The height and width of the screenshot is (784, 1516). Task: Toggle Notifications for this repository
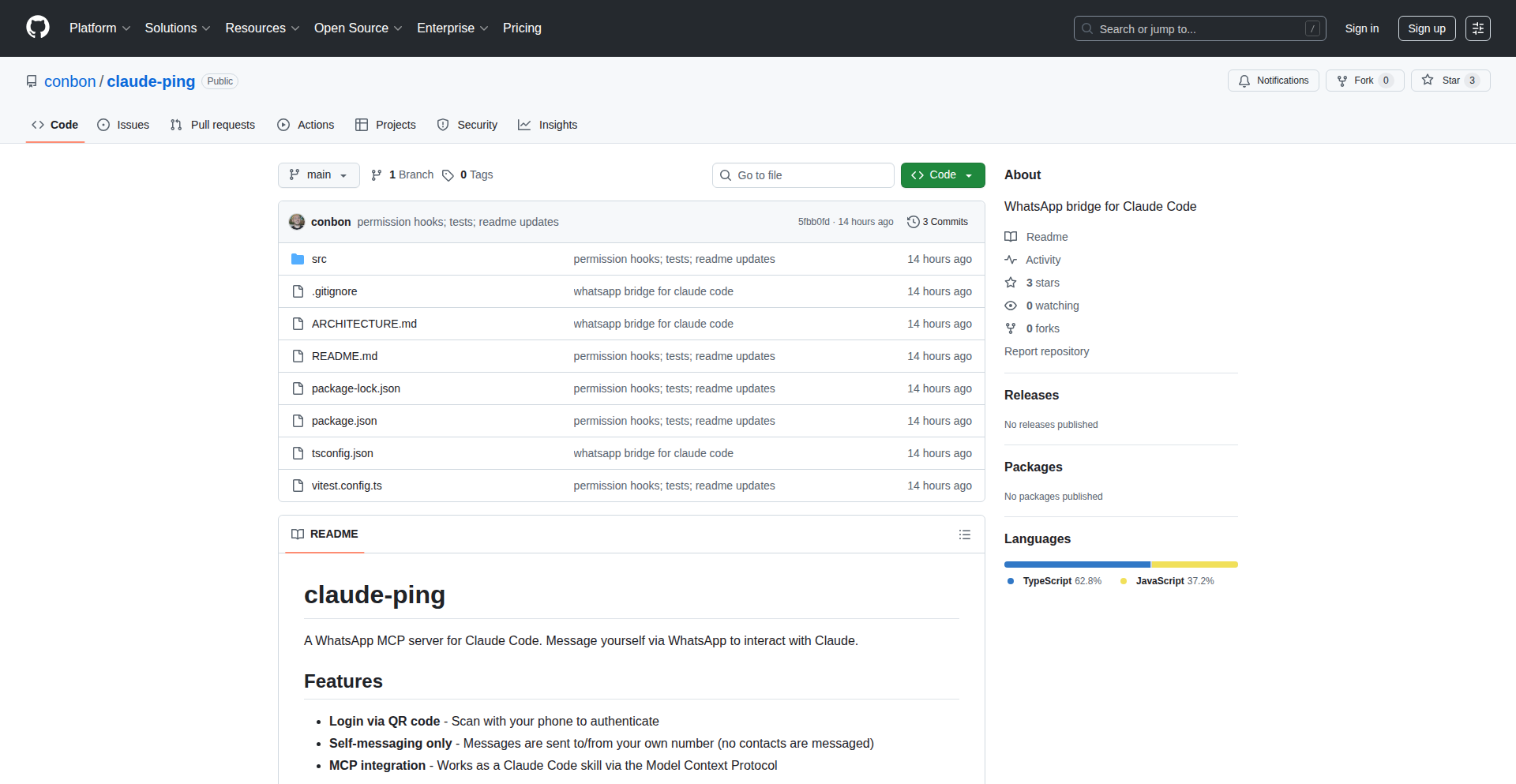(1273, 81)
